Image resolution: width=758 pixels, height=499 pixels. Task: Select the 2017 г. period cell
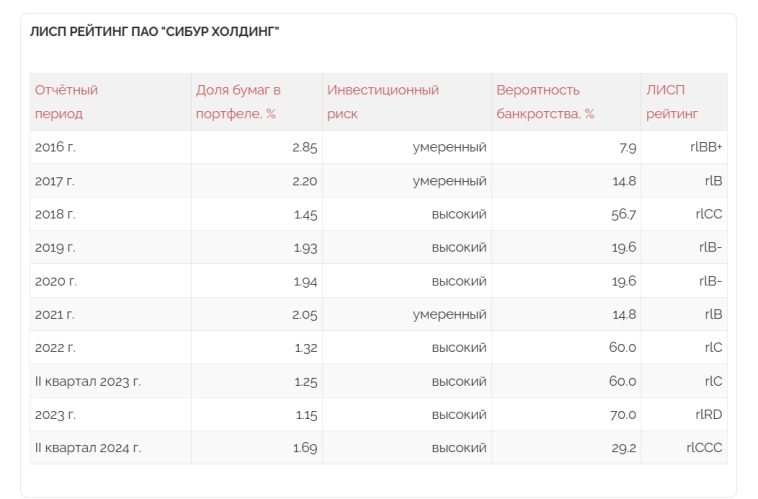click(x=55, y=181)
